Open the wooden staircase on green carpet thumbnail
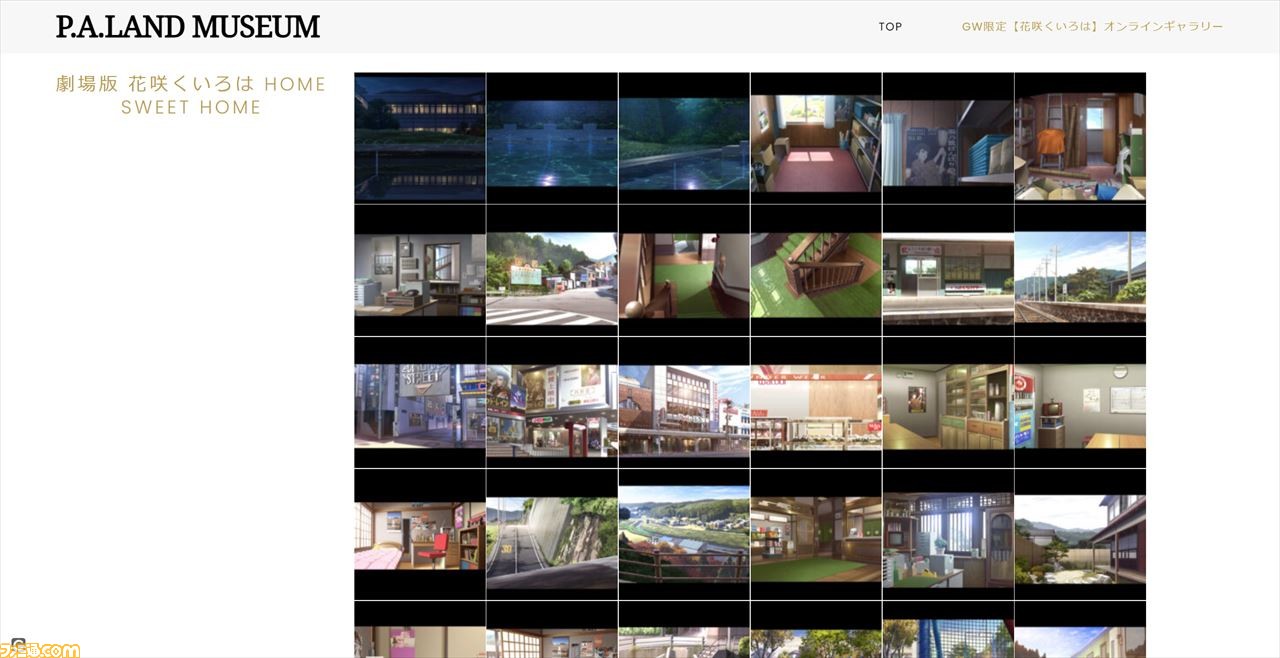The image size is (1280, 658). 816,270
